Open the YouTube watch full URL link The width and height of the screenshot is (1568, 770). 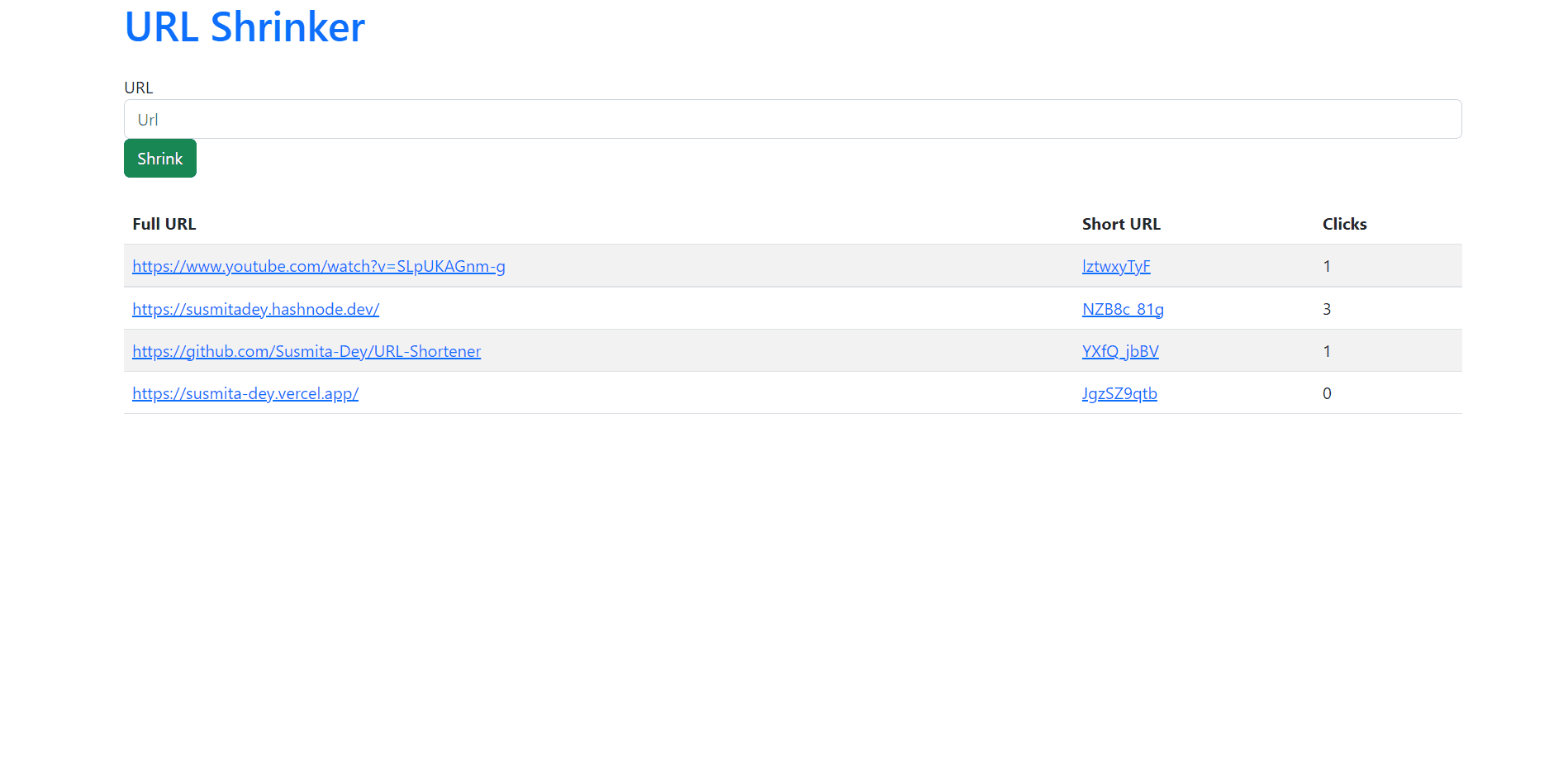coord(318,266)
